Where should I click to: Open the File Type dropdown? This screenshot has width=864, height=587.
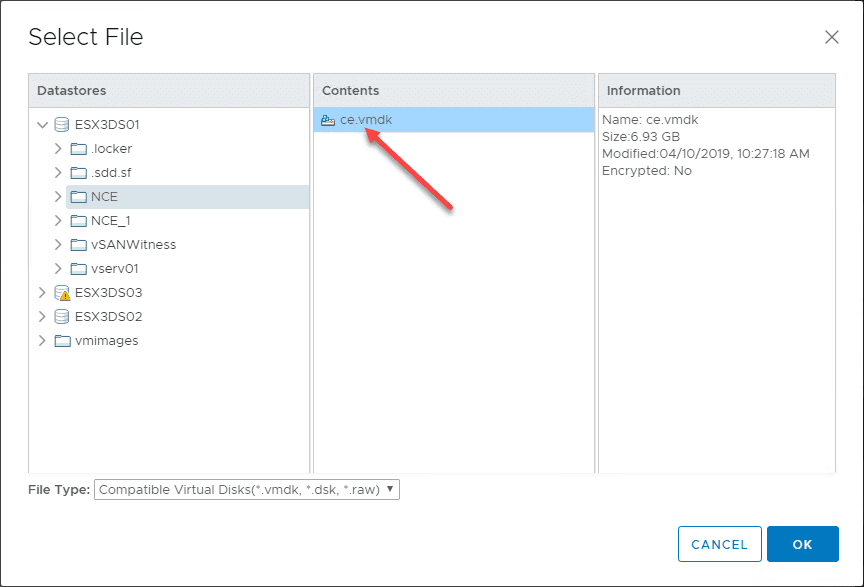246,490
